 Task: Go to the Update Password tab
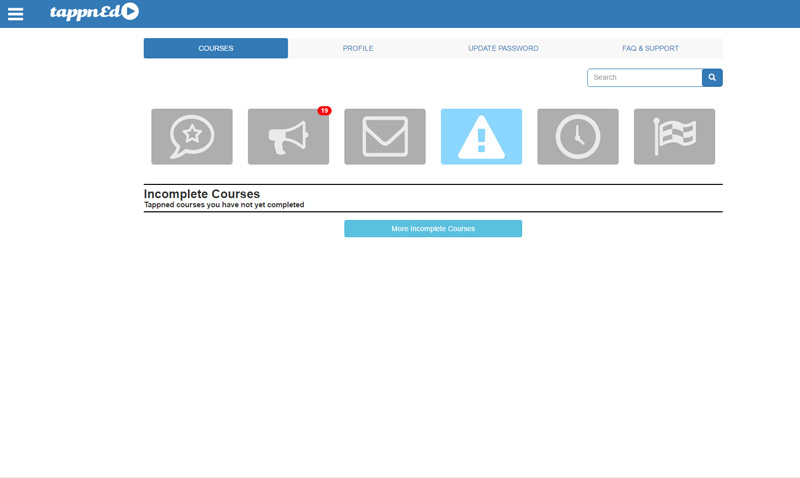(503, 48)
